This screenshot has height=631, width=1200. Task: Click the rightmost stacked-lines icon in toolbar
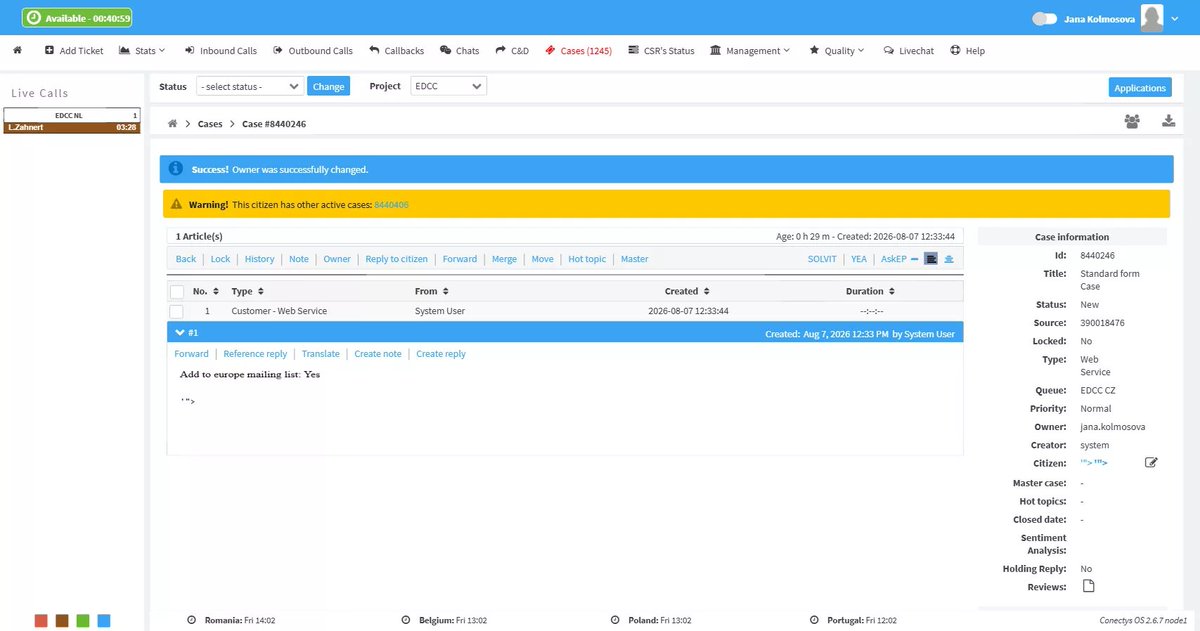pyautogui.click(x=949, y=259)
